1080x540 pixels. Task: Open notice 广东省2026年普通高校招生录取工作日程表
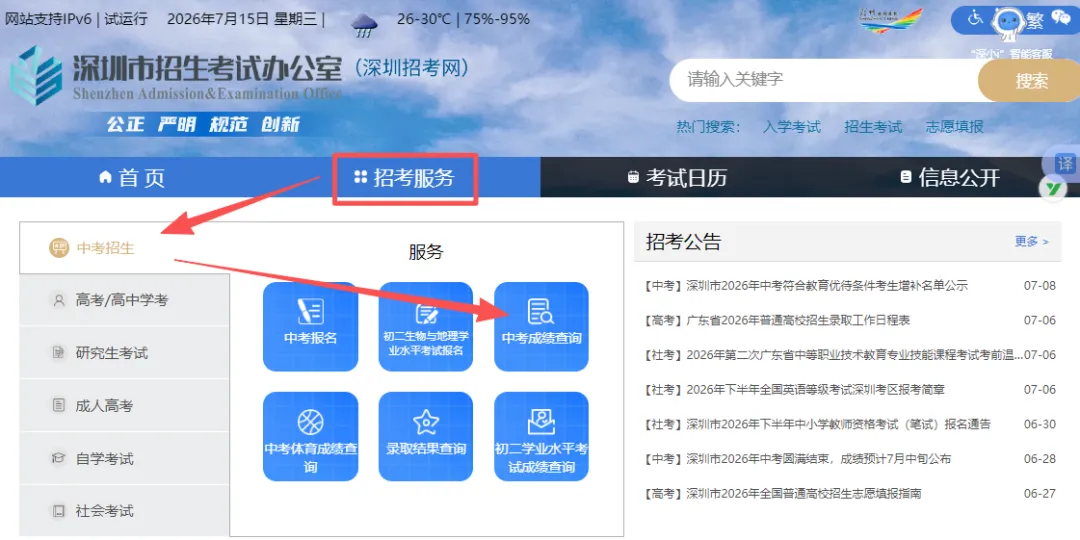click(778, 320)
